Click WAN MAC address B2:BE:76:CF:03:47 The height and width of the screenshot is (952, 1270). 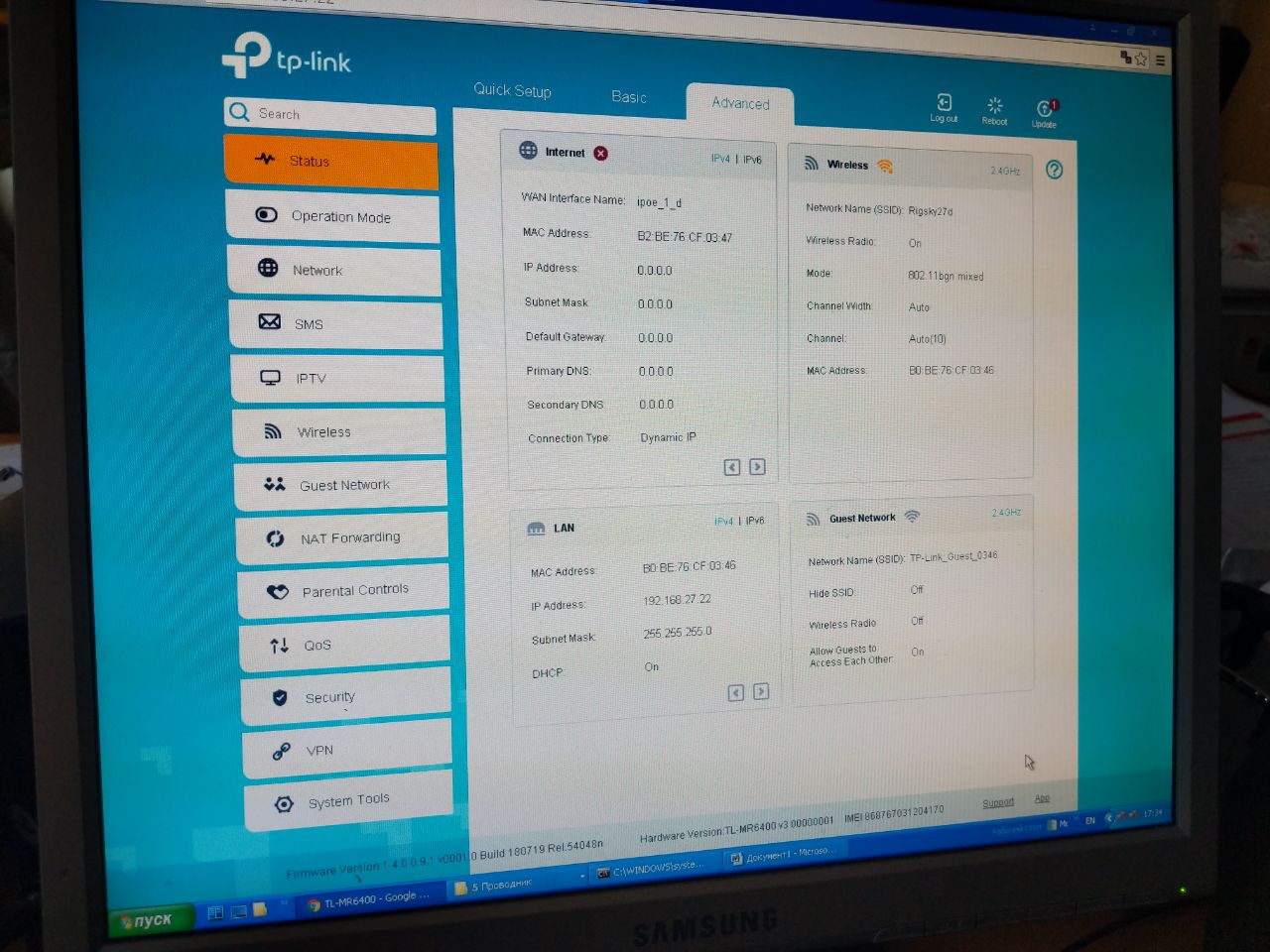pyautogui.click(x=685, y=237)
